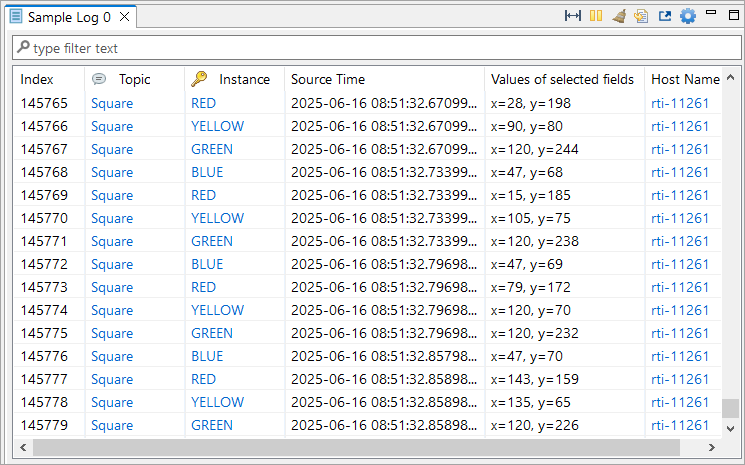Click Values of selected fields header
The image size is (745, 465).
(x=564, y=79)
